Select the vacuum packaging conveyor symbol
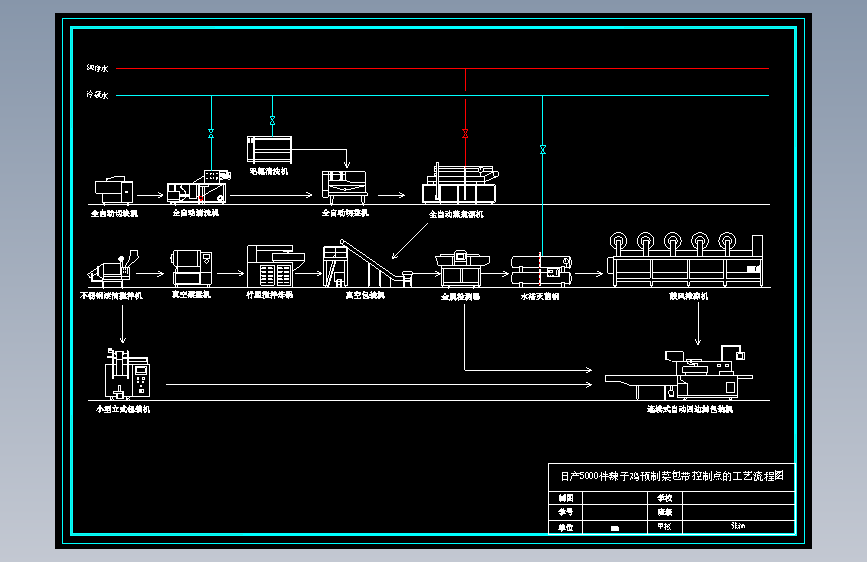This screenshot has width=867, height=562. [x=368, y=263]
